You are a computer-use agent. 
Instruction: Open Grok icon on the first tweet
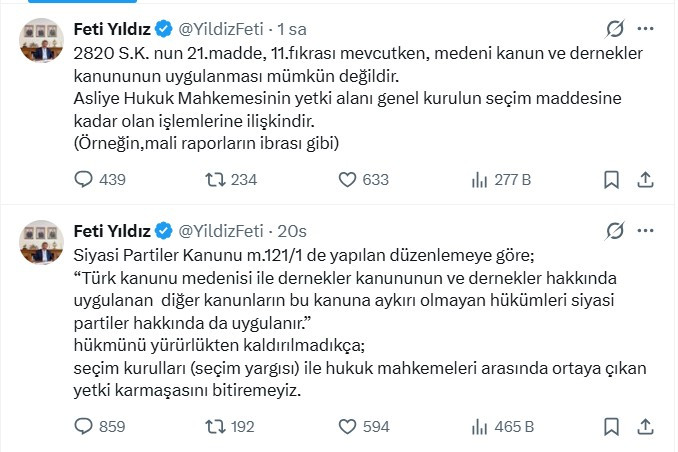coord(614,29)
